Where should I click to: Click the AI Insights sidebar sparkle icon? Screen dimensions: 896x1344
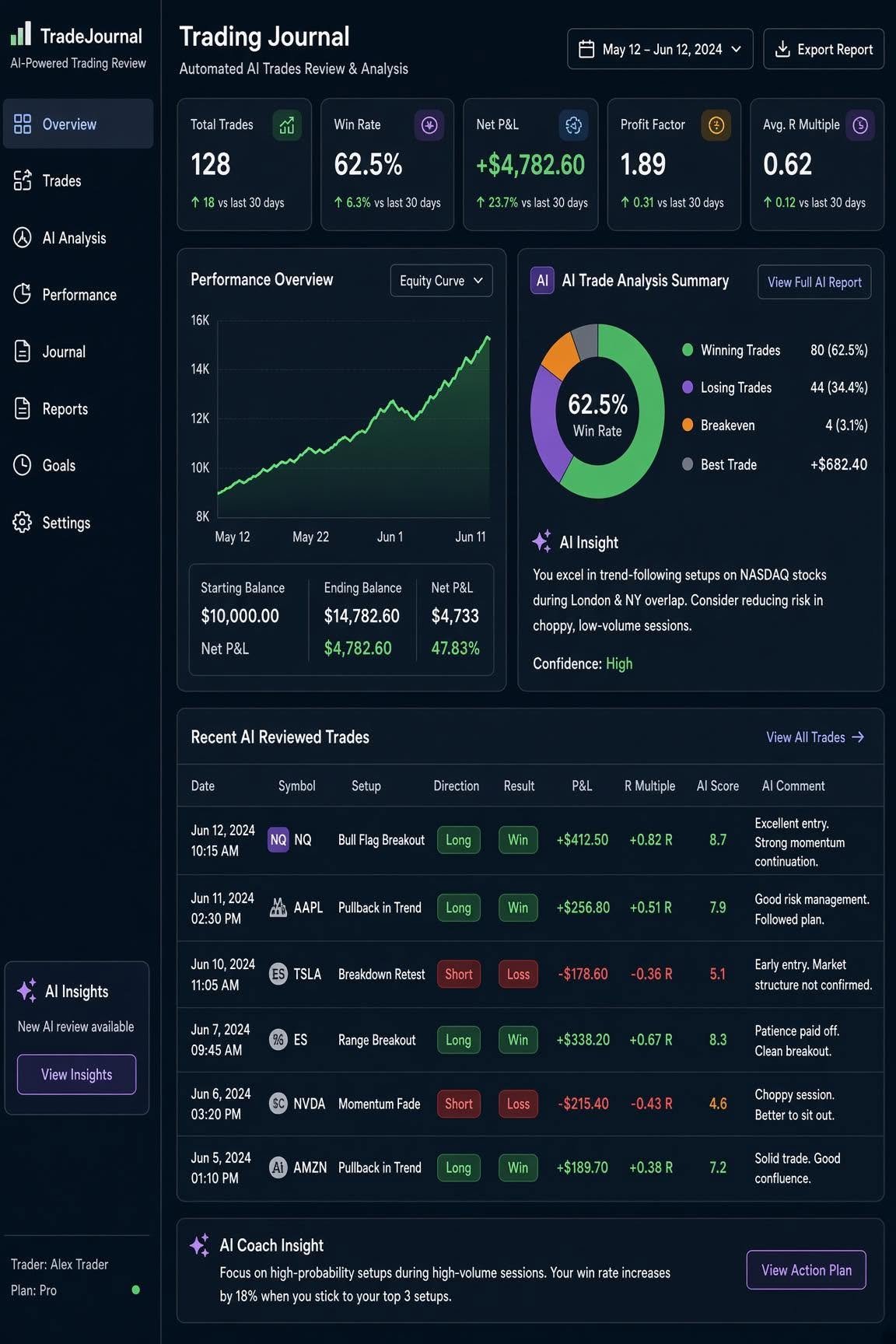pyautogui.click(x=27, y=990)
